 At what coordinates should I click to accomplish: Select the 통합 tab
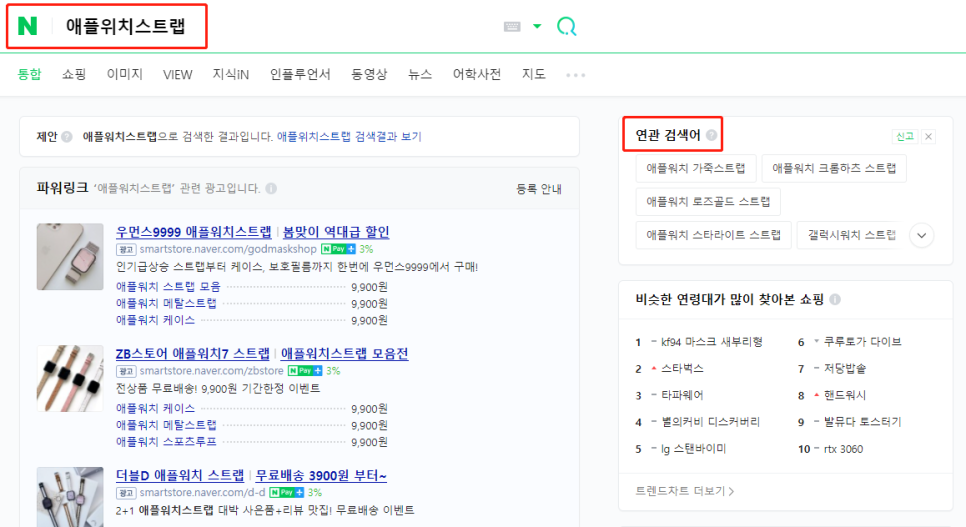pos(29,75)
